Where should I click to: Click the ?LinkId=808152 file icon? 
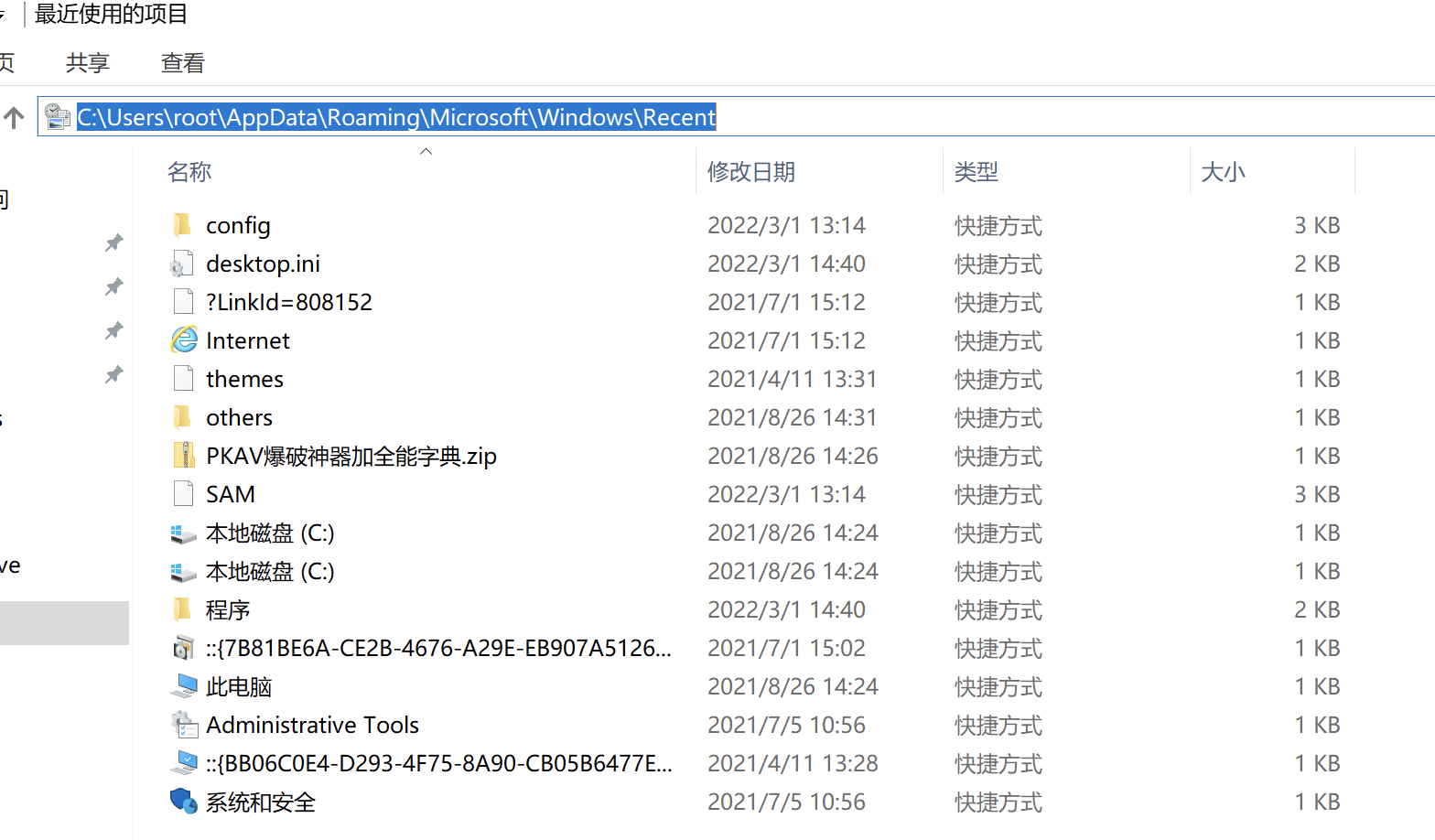(x=183, y=302)
